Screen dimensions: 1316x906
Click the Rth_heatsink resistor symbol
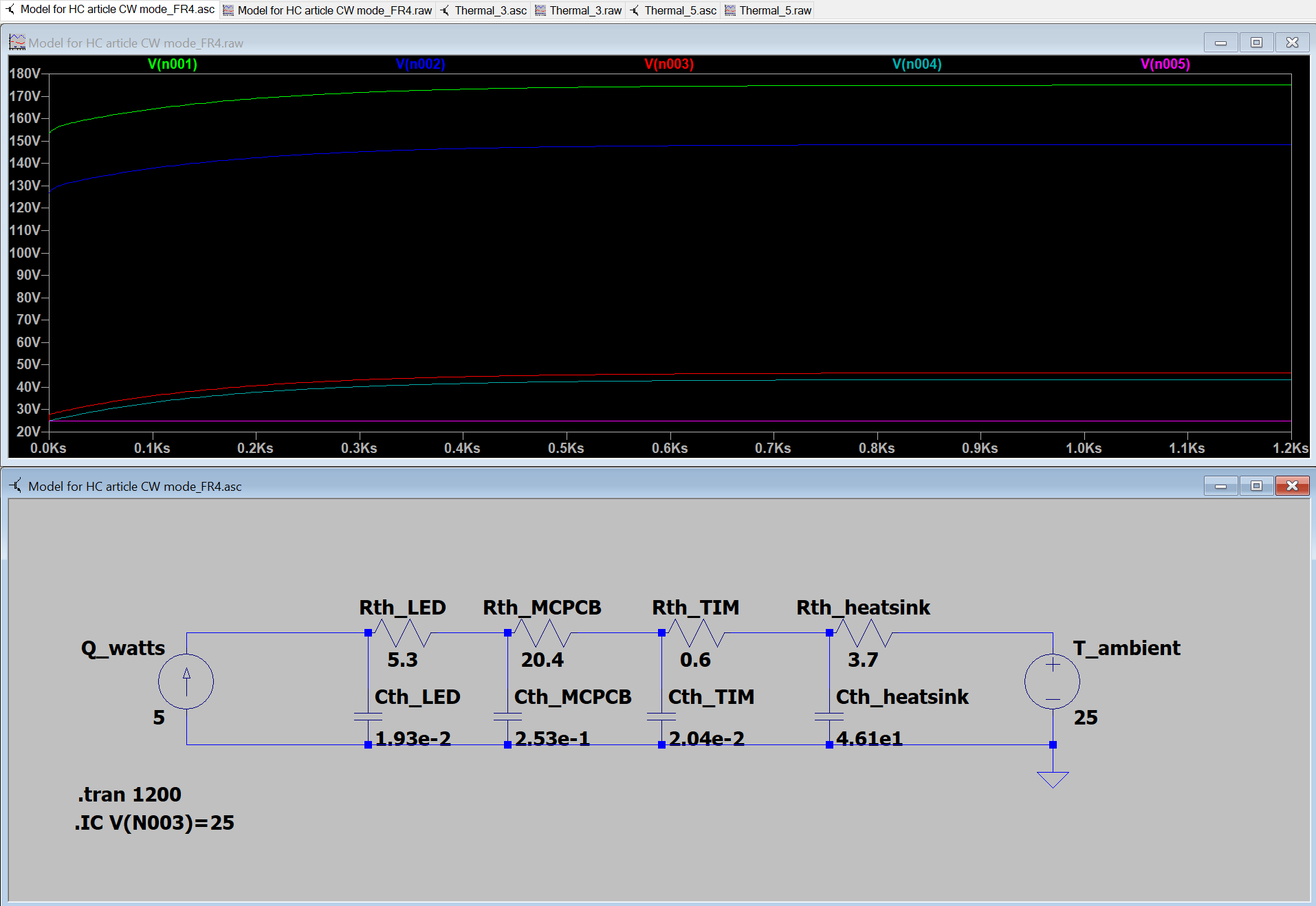pos(864,633)
